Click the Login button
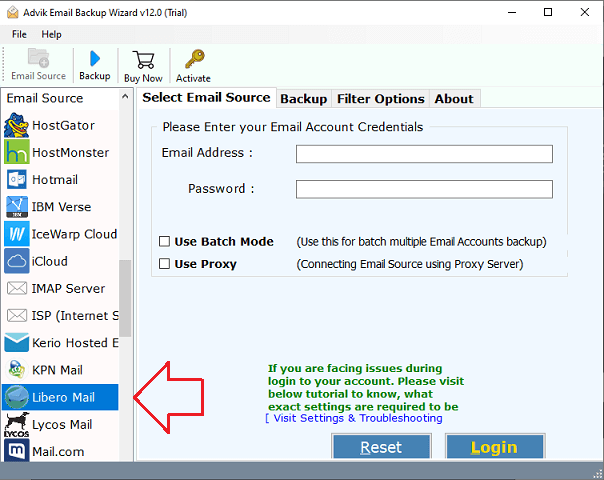This screenshot has width=604, height=480. click(x=495, y=447)
